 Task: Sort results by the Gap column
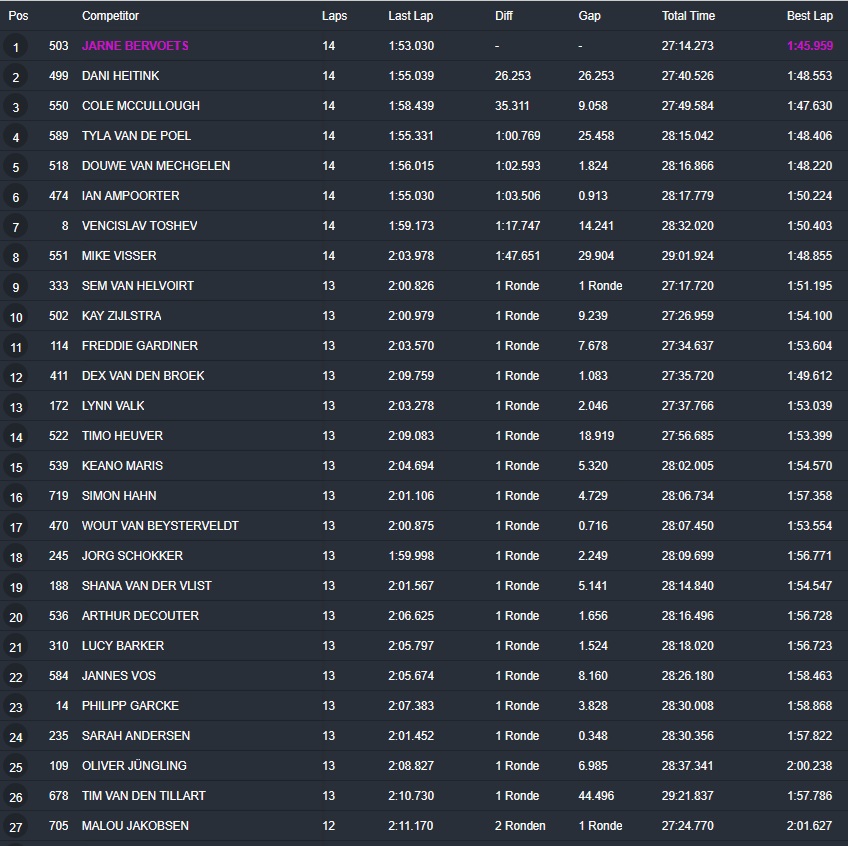tap(589, 16)
